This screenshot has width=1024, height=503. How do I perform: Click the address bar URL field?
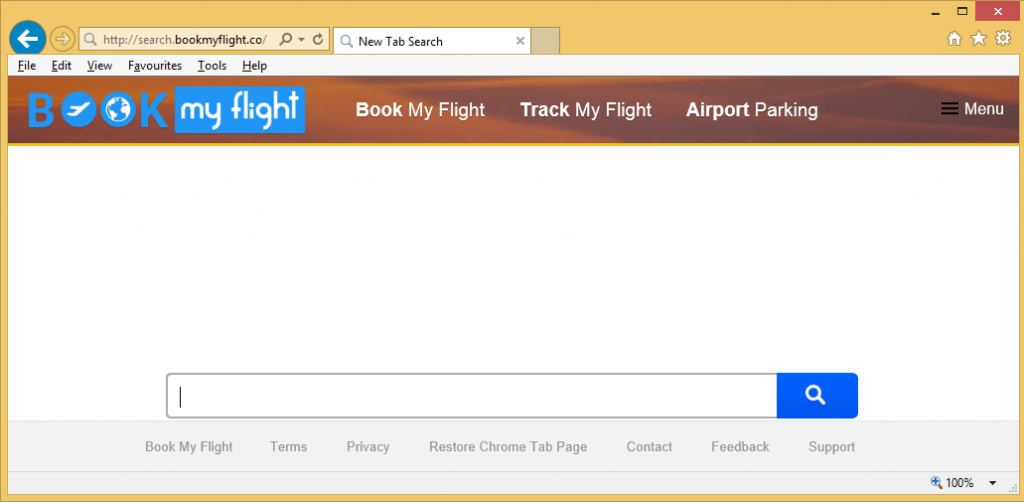tap(184, 40)
